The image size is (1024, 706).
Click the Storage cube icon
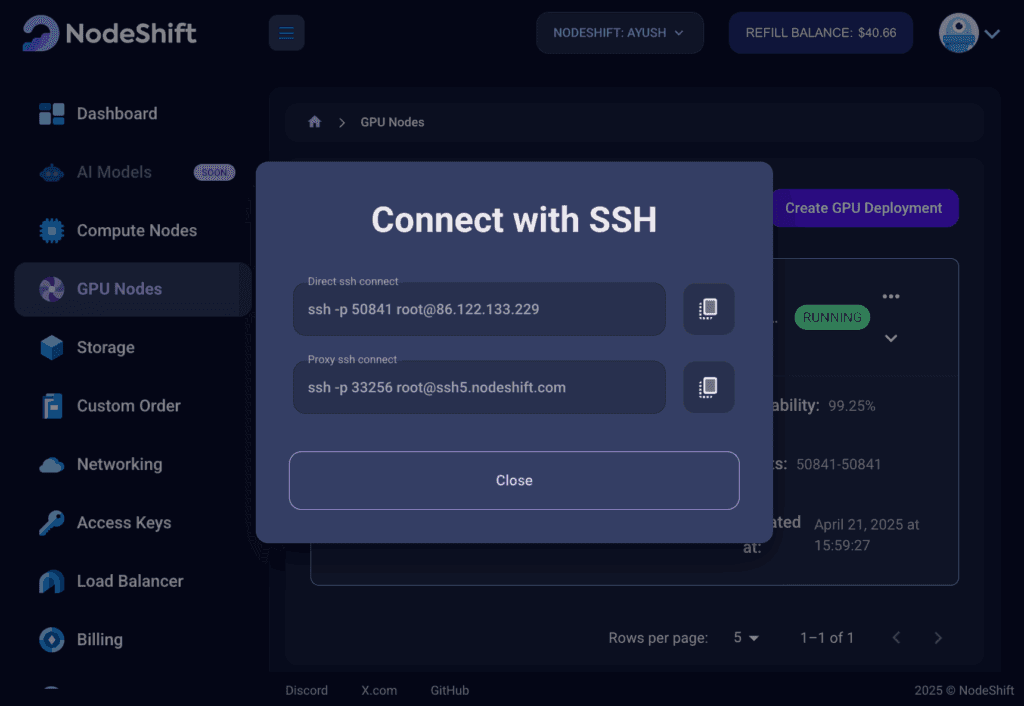[x=52, y=347]
